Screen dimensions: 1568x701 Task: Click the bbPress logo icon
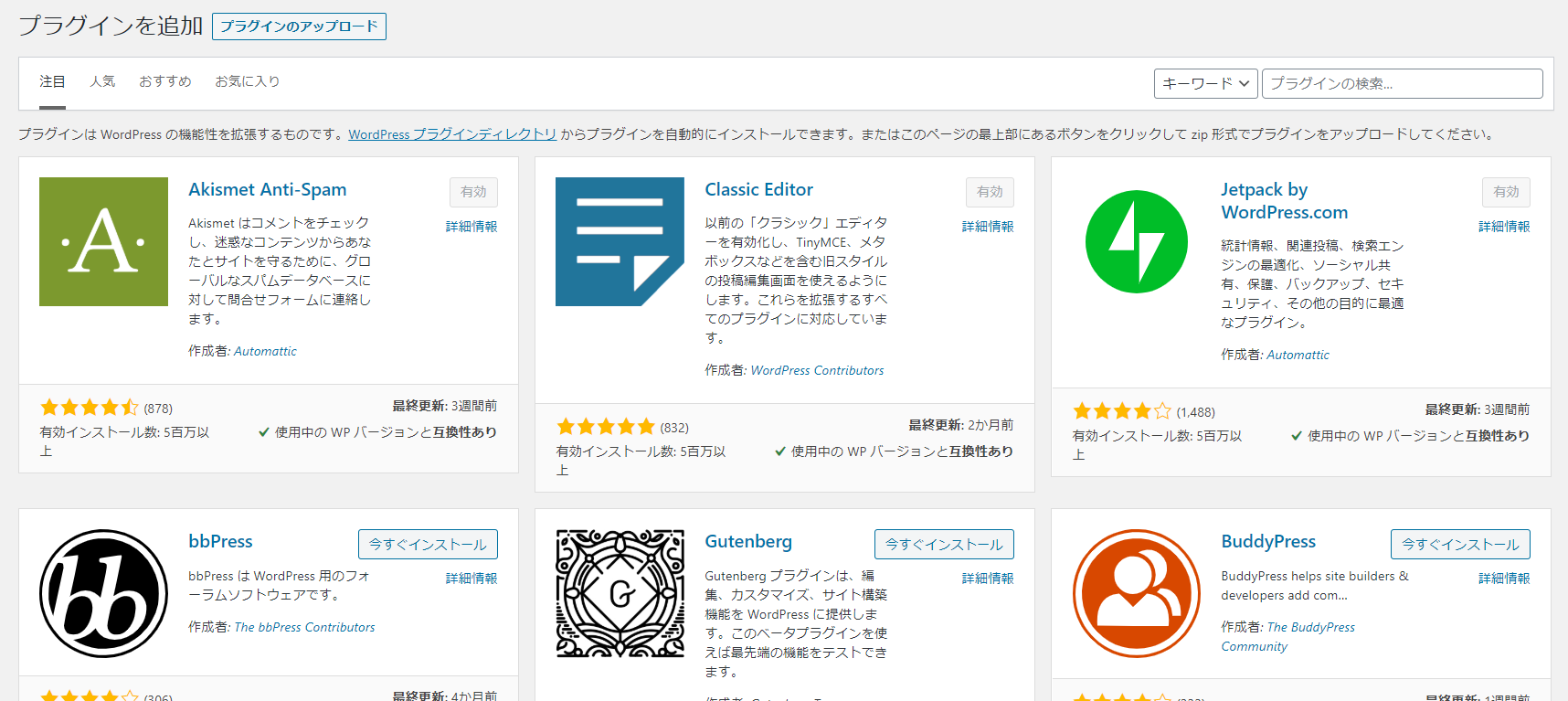click(103, 593)
